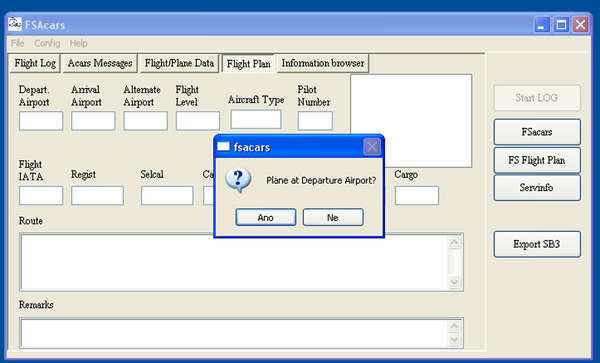Click the question mark icon in dialog
Viewport: 600px width, 363px height.
pos(238,179)
